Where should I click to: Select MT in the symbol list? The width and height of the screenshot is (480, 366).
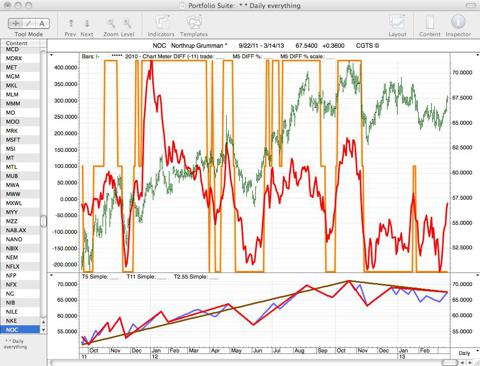[20, 158]
